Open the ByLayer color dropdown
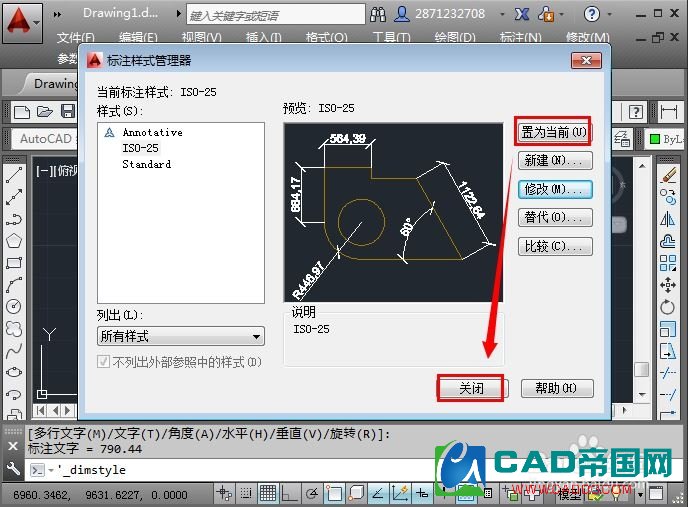Viewport: 688px width, 507px height. click(665, 139)
